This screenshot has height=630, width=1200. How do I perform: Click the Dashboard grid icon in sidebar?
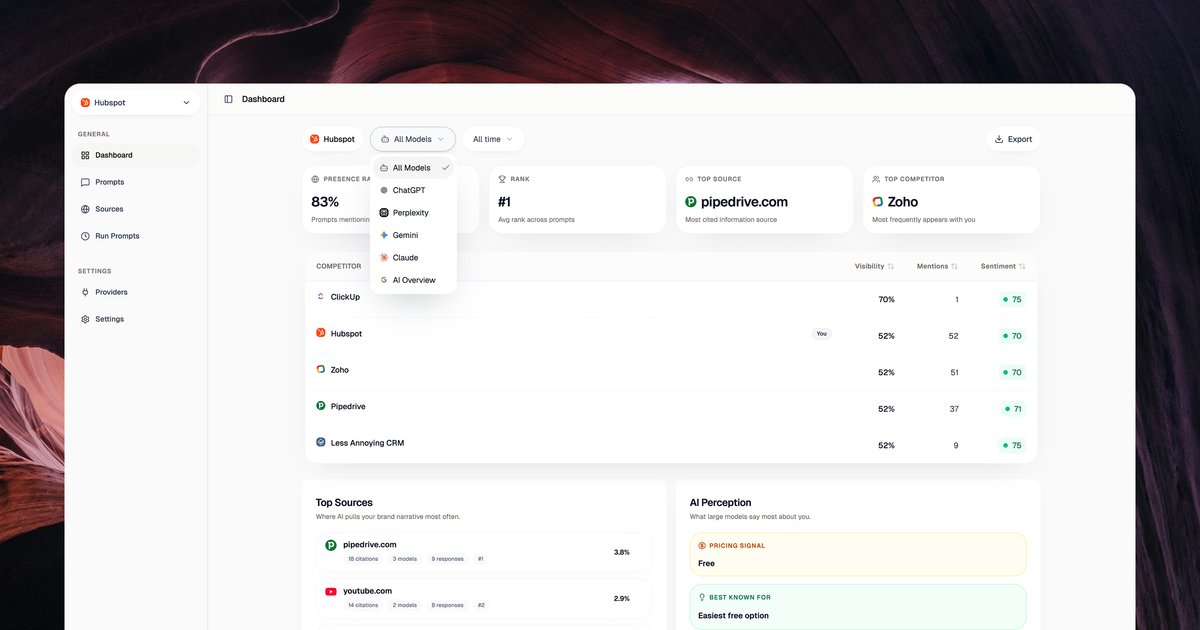tap(85, 155)
